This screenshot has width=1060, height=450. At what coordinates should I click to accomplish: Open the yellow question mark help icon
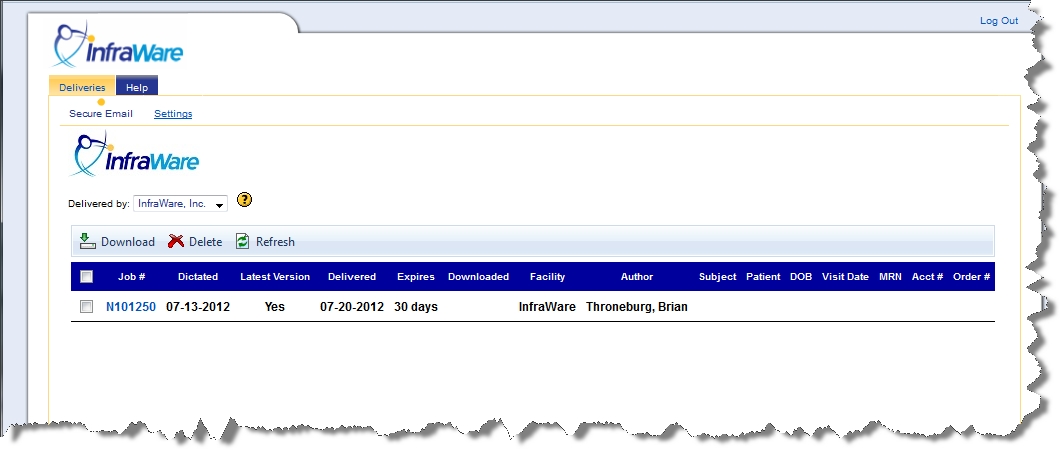coord(245,200)
